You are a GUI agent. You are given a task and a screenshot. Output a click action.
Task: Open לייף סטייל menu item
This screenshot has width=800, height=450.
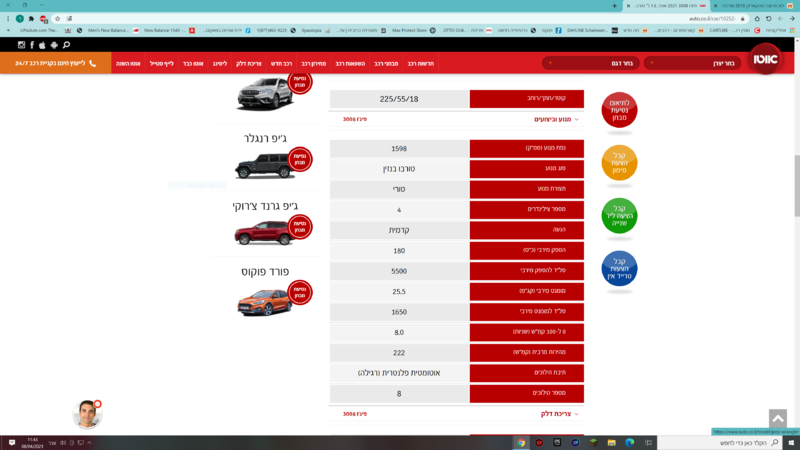click(162, 63)
